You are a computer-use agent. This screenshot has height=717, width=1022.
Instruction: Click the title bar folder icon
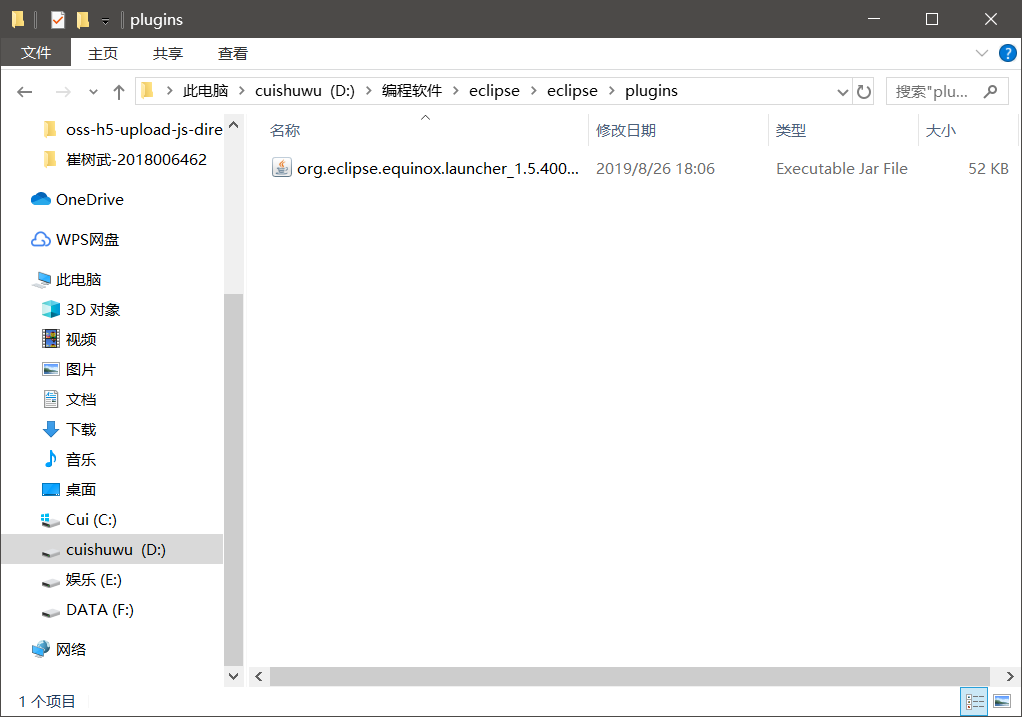pos(18,20)
